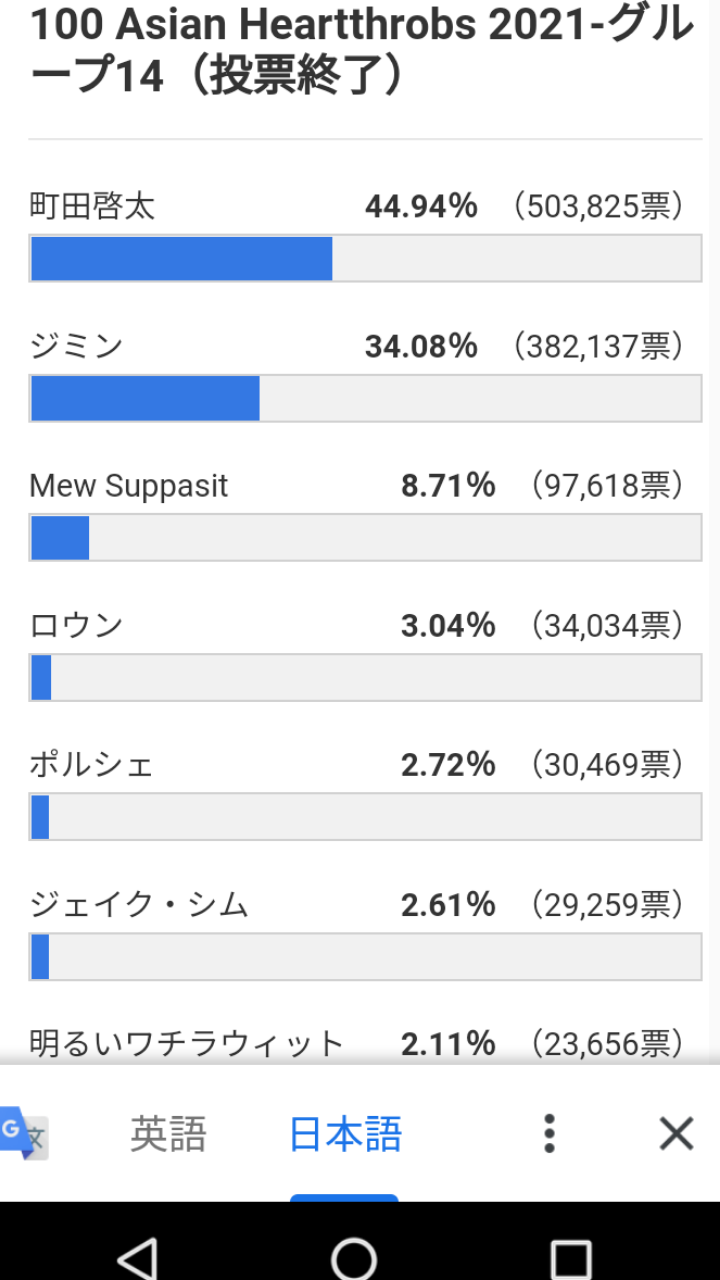
Task: Tap the 明るいワチラウィット poll entry
Action: click(x=187, y=1044)
